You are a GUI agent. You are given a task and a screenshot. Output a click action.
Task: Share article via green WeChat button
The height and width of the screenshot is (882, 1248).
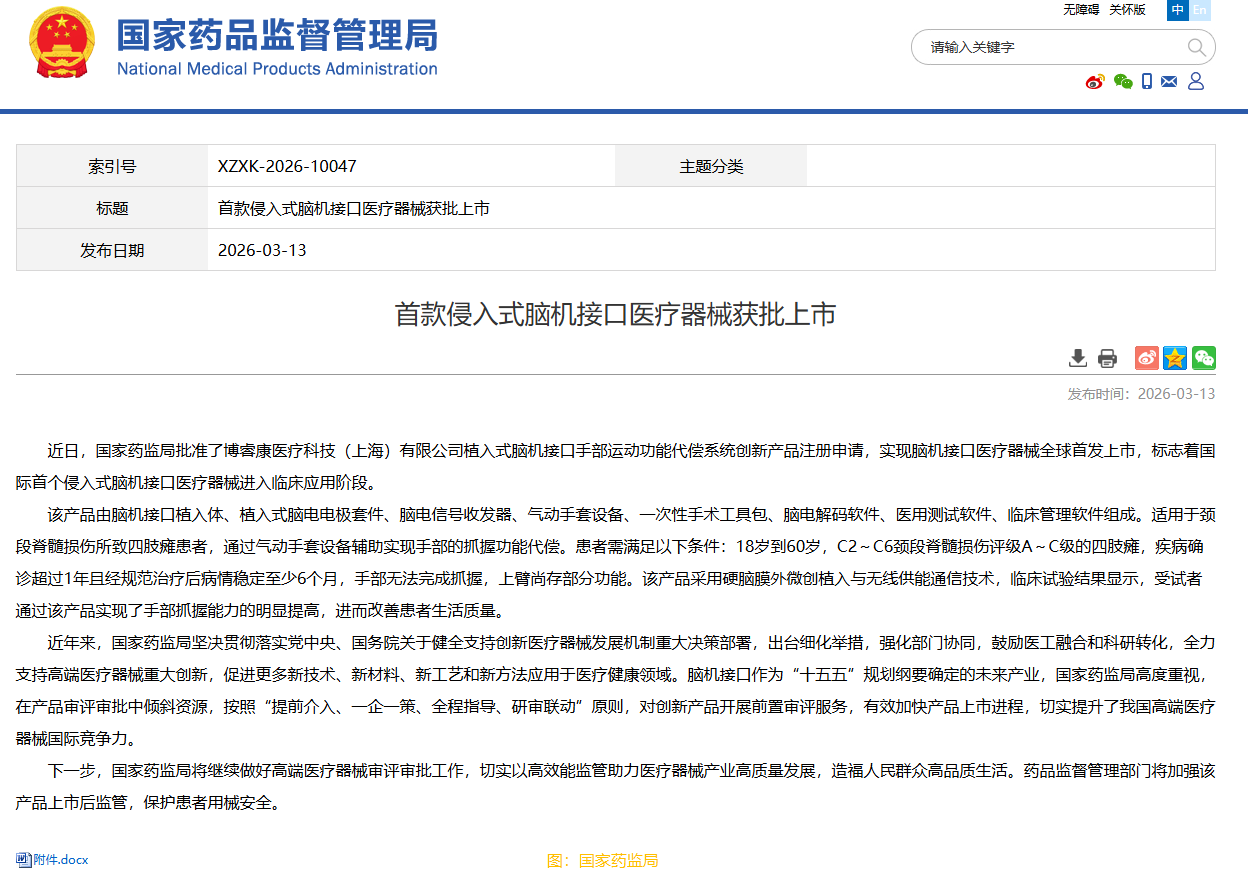1203,358
